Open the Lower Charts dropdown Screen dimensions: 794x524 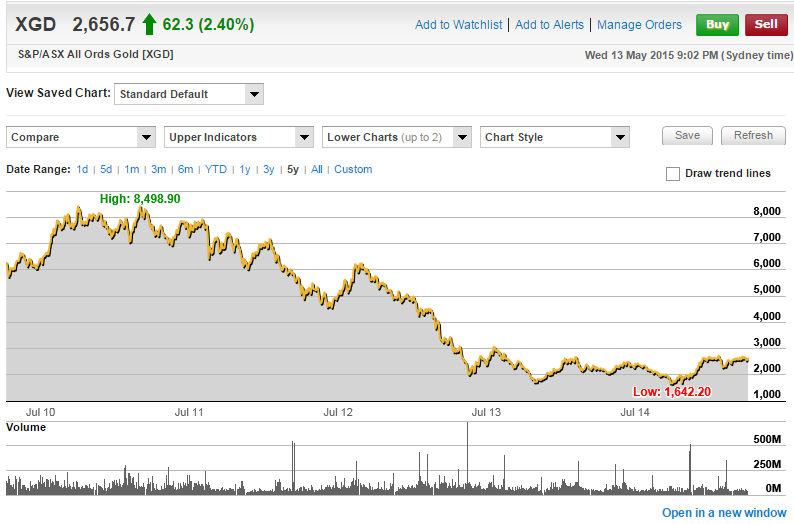397,137
